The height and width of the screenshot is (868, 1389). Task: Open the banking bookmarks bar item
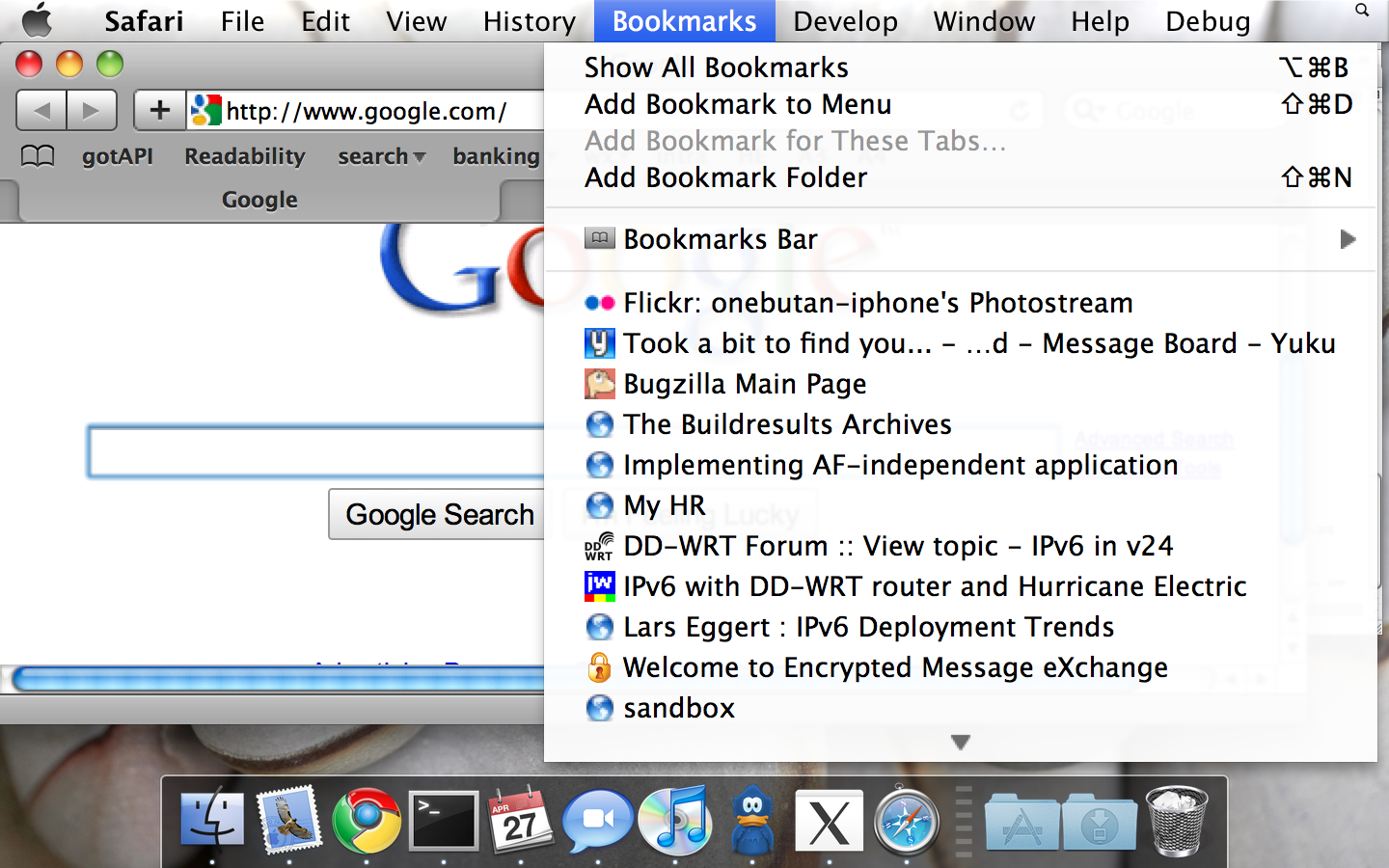pos(497,156)
